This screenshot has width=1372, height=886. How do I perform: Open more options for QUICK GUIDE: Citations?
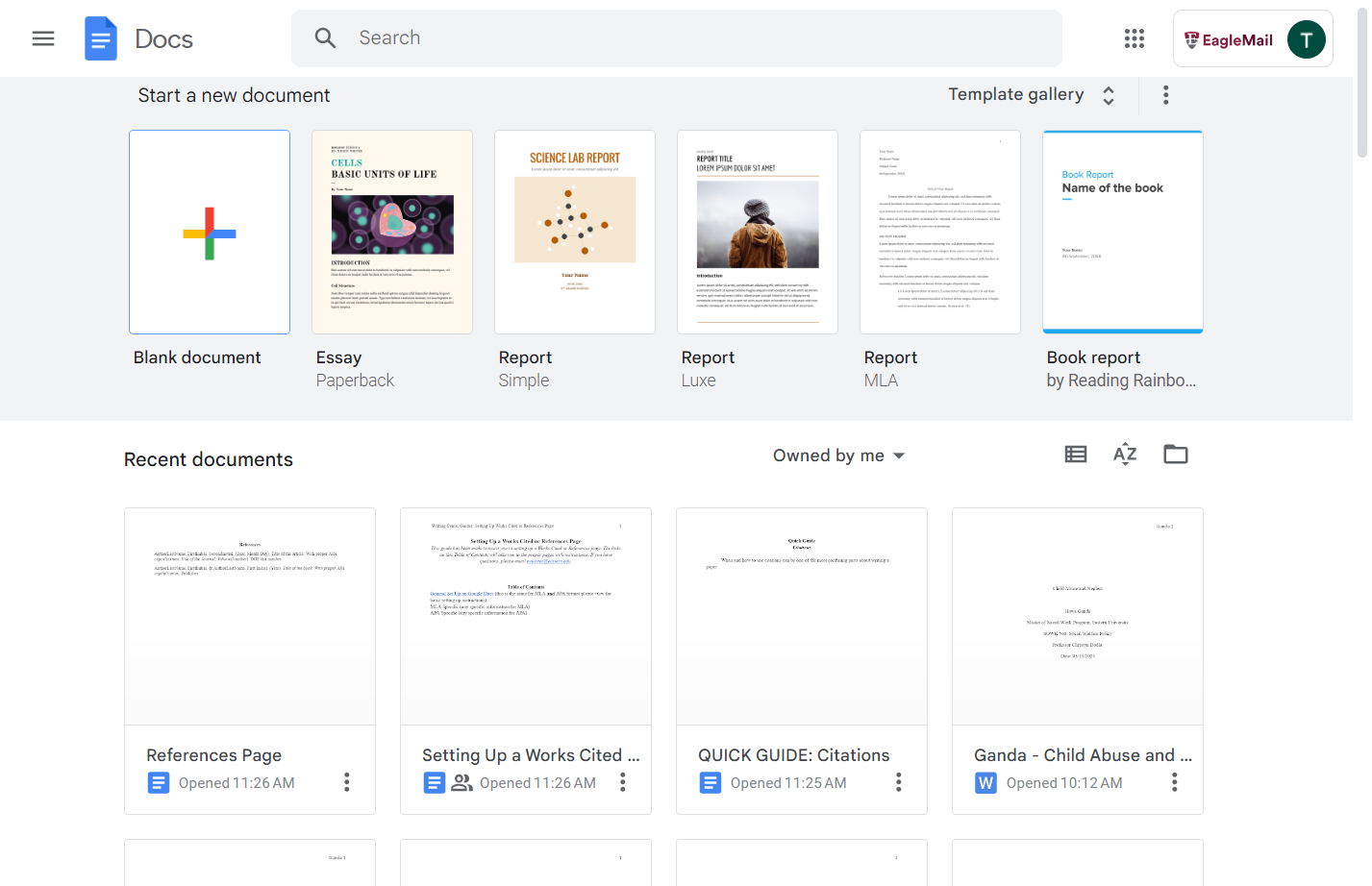point(899,782)
